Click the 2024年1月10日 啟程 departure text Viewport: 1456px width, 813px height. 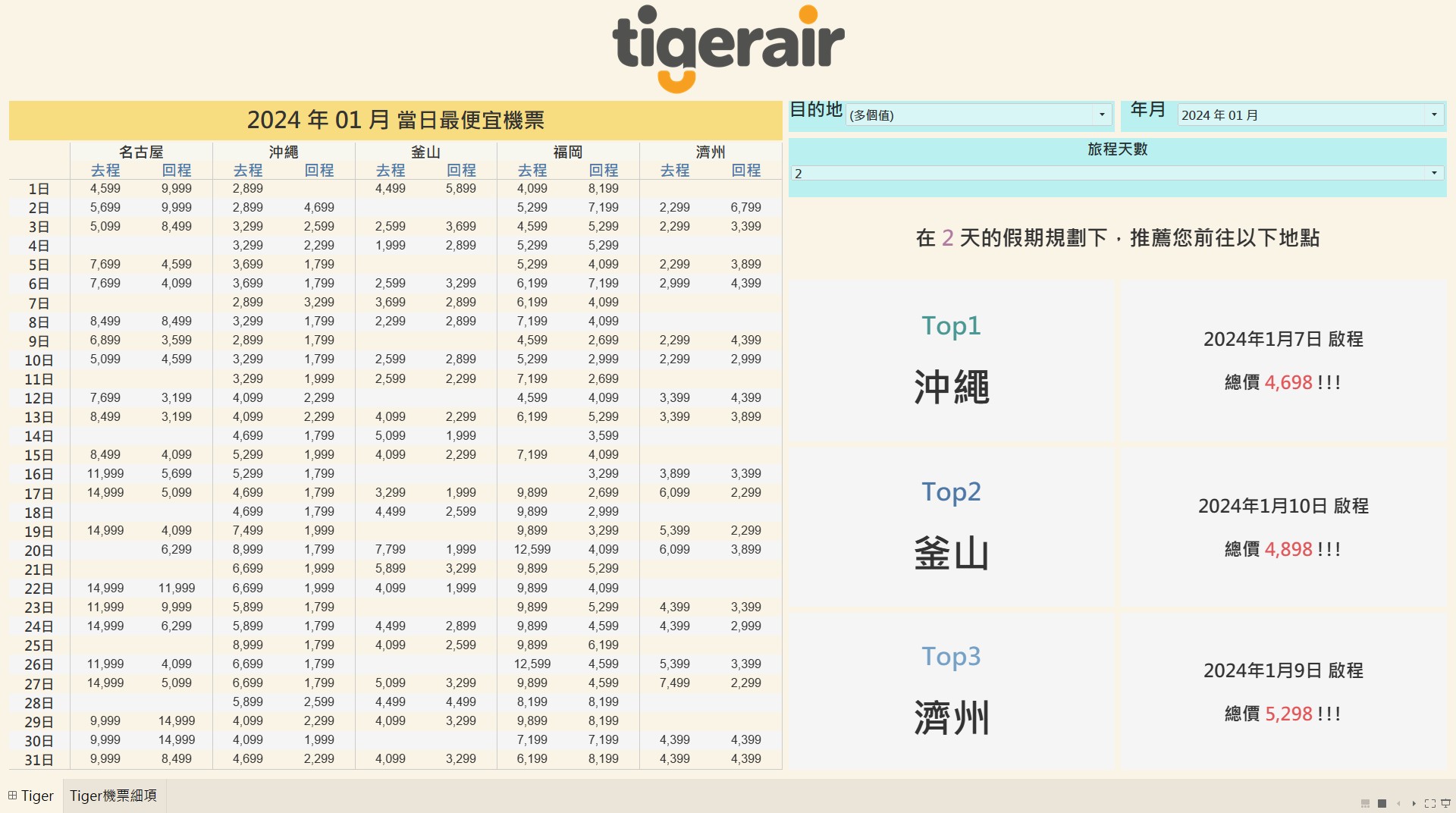pos(1283,506)
